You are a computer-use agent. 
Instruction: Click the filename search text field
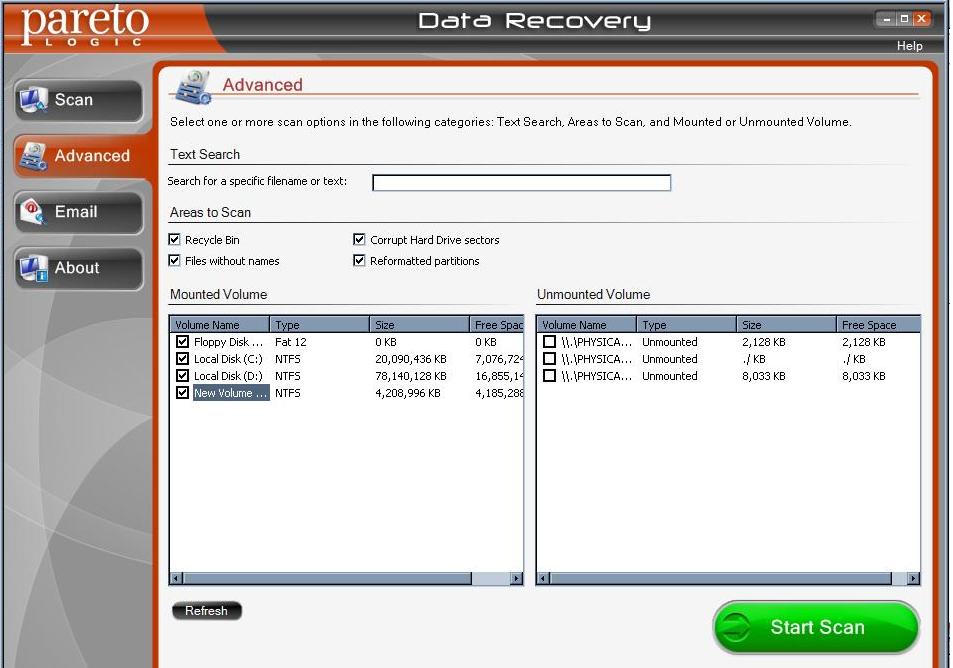coord(521,183)
